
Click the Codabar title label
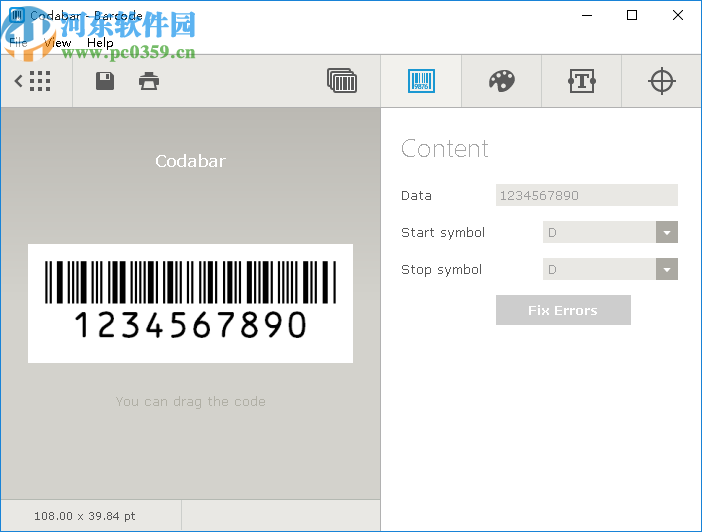(x=190, y=161)
